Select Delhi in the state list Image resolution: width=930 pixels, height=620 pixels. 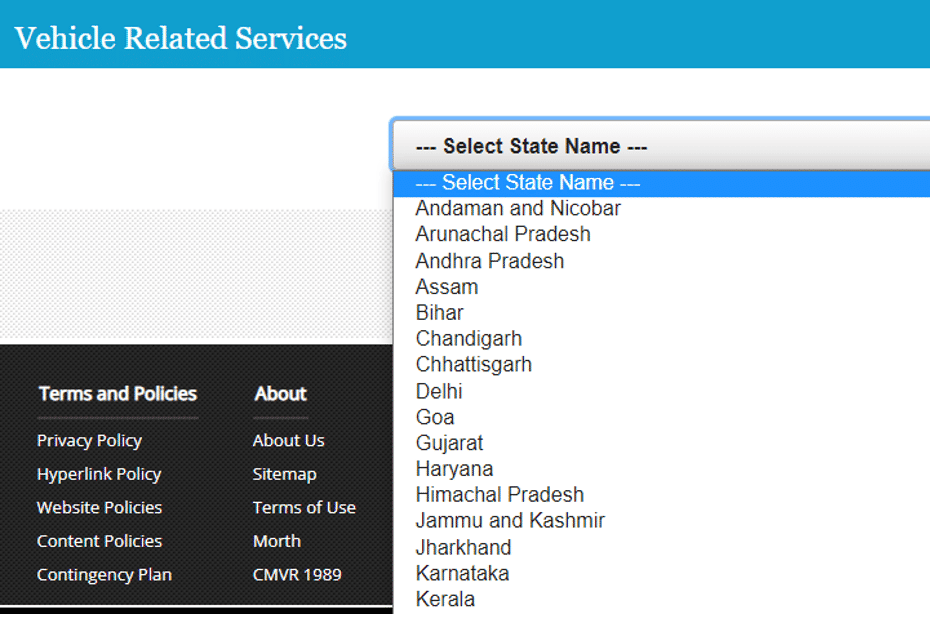[x=661, y=392]
